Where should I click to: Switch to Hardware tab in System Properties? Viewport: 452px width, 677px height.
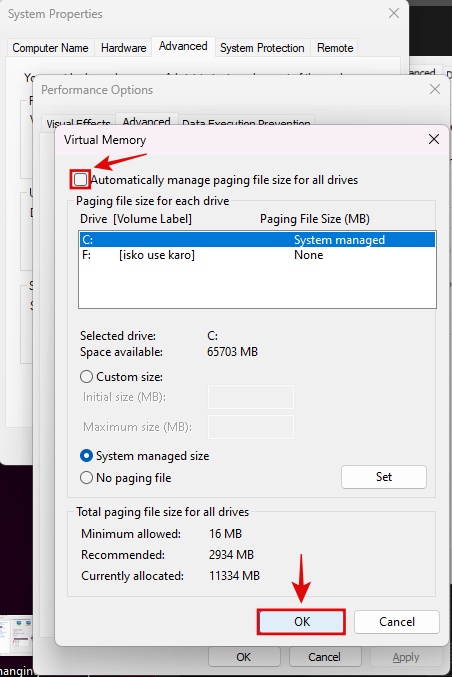(123, 48)
